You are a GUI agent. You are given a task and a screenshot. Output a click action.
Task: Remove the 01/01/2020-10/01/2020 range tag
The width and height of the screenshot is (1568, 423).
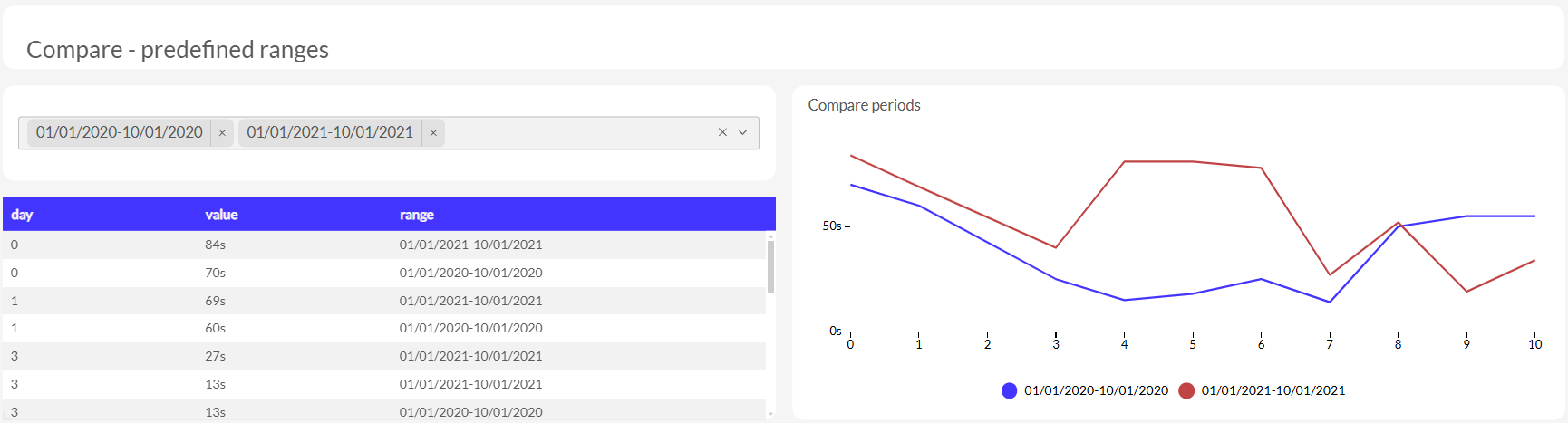222,133
